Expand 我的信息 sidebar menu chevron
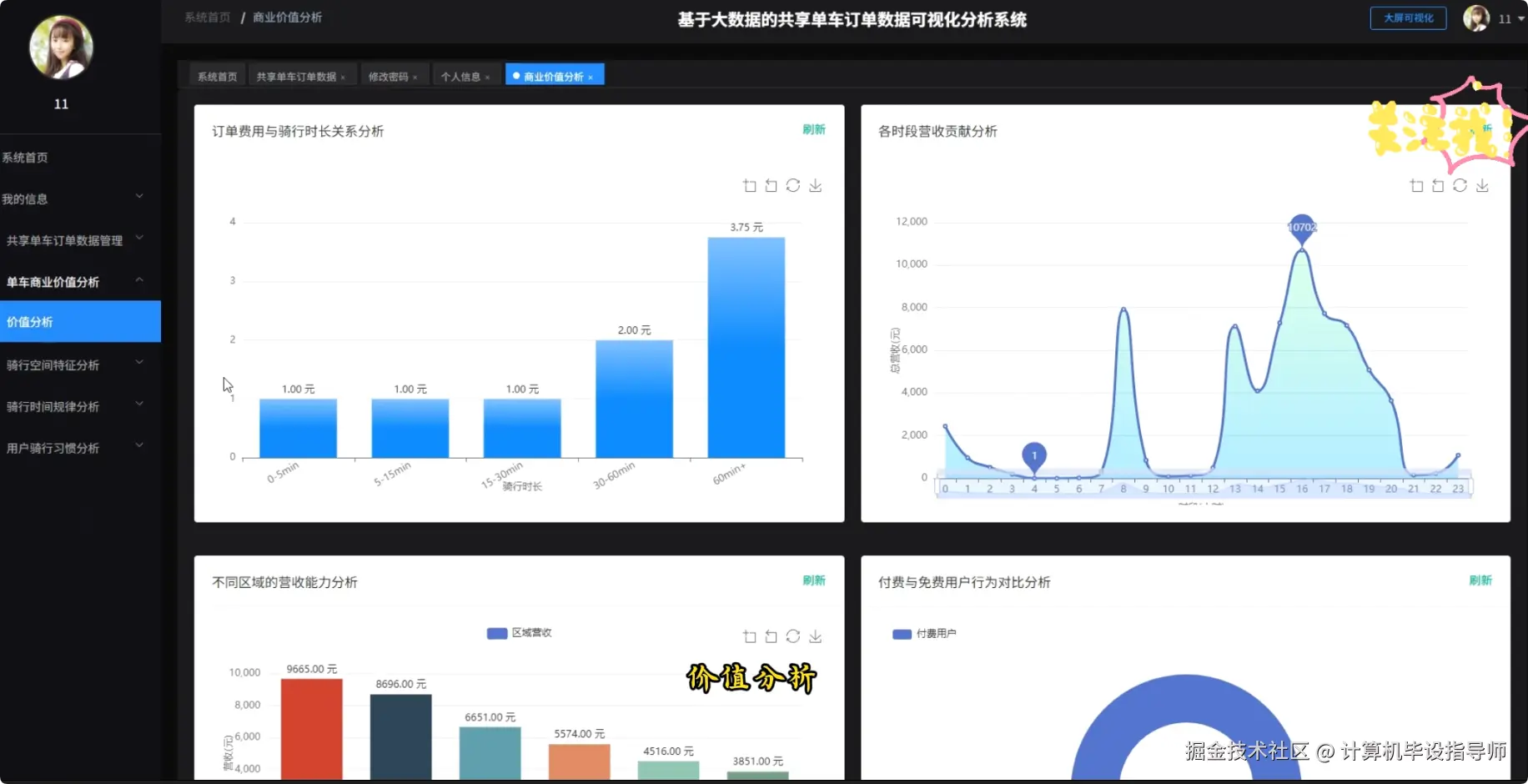The width and height of the screenshot is (1528, 784). click(139, 197)
